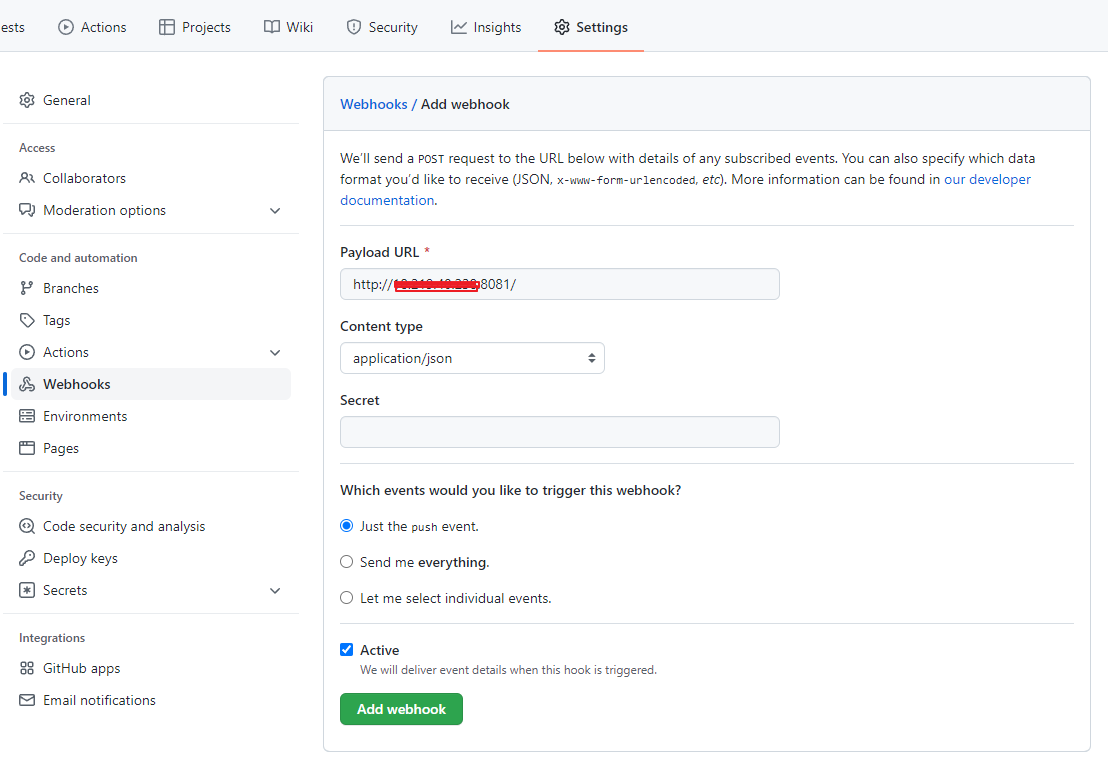Expand sidebar Actions chevron
Image resolution: width=1108 pixels, height=766 pixels.
coord(275,353)
